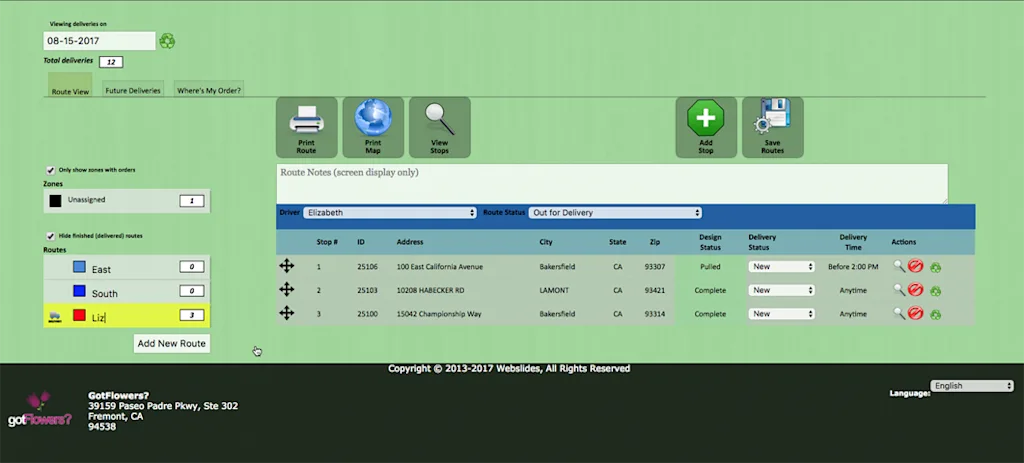Click the Liz route red swatch
This screenshot has height=463, width=1024.
coord(79,315)
